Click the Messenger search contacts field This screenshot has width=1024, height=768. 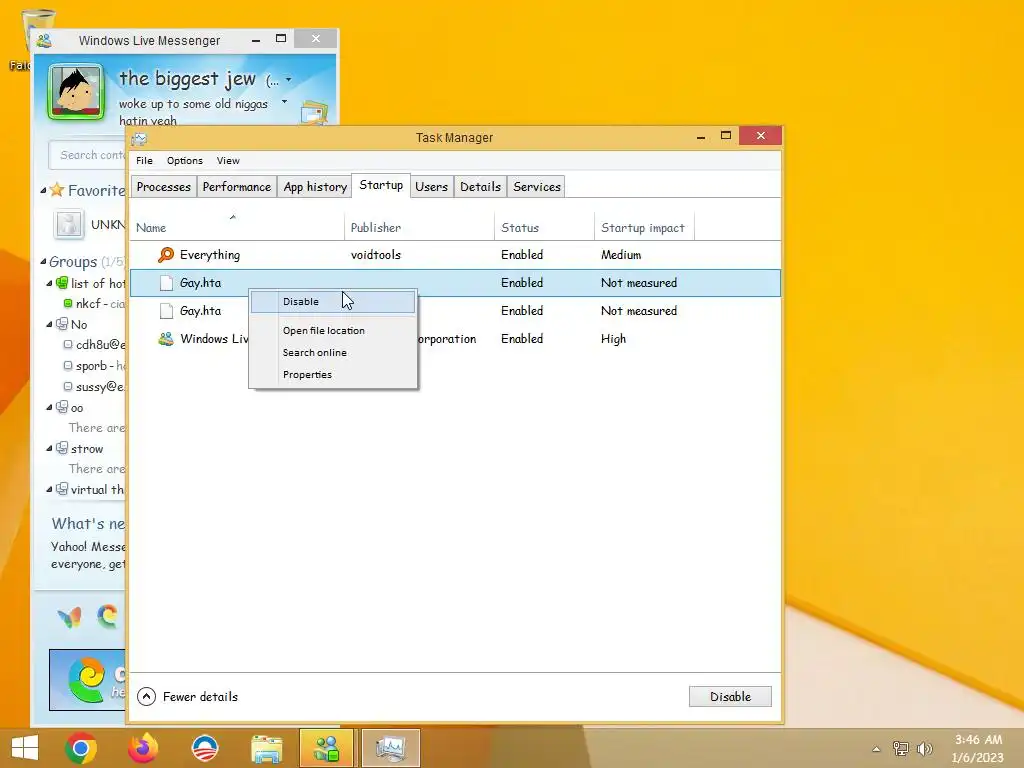click(88, 155)
